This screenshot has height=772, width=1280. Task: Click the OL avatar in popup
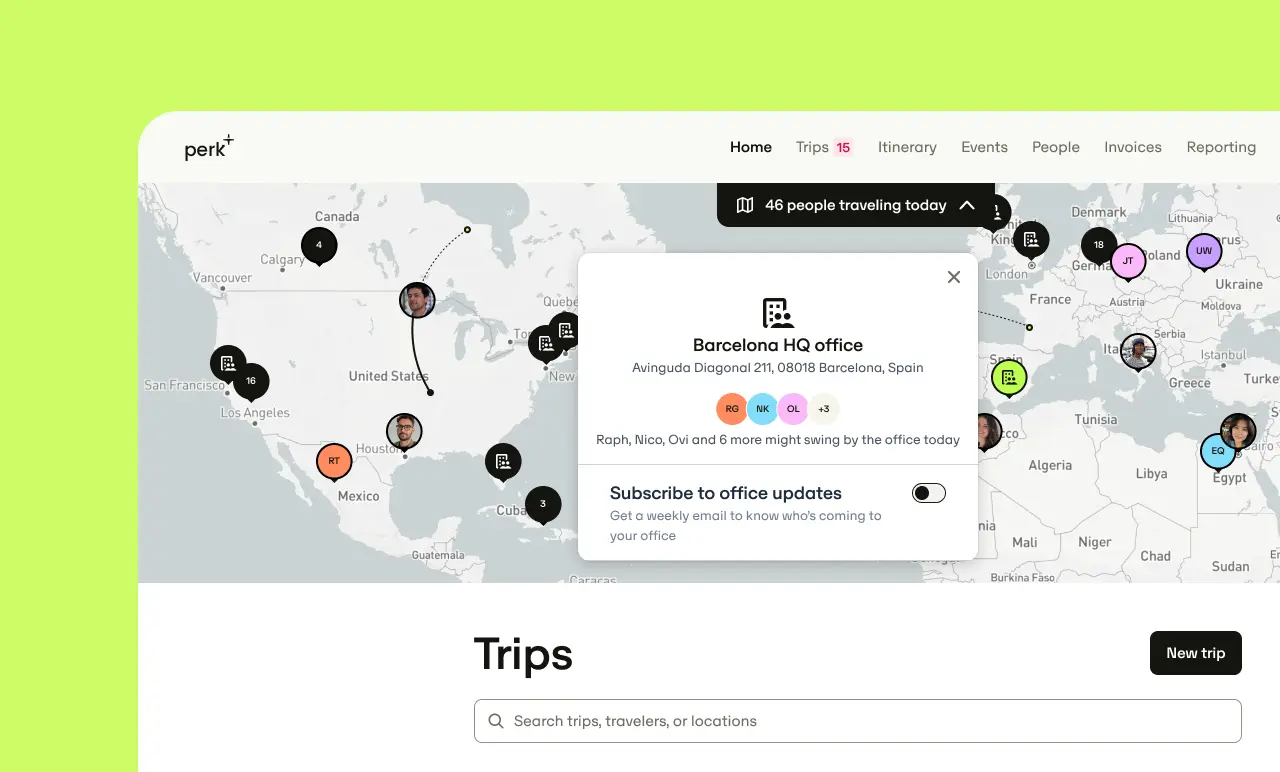pos(793,409)
